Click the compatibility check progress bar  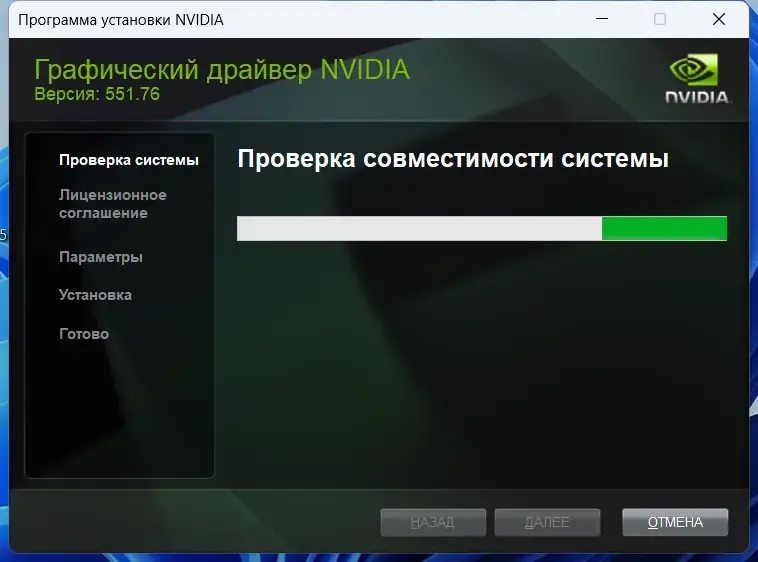pyautogui.click(x=481, y=228)
